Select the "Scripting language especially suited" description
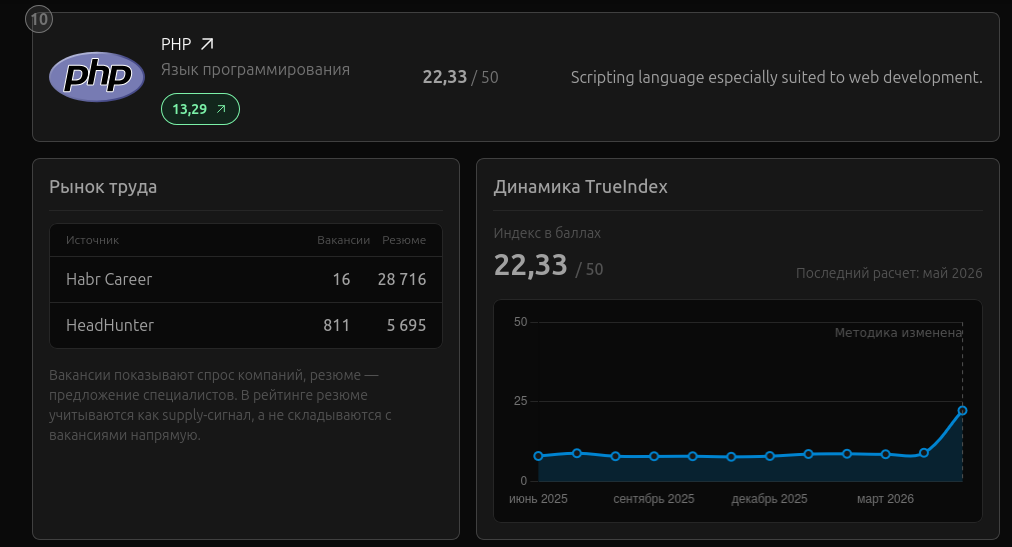This screenshot has width=1012, height=547. (776, 77)
